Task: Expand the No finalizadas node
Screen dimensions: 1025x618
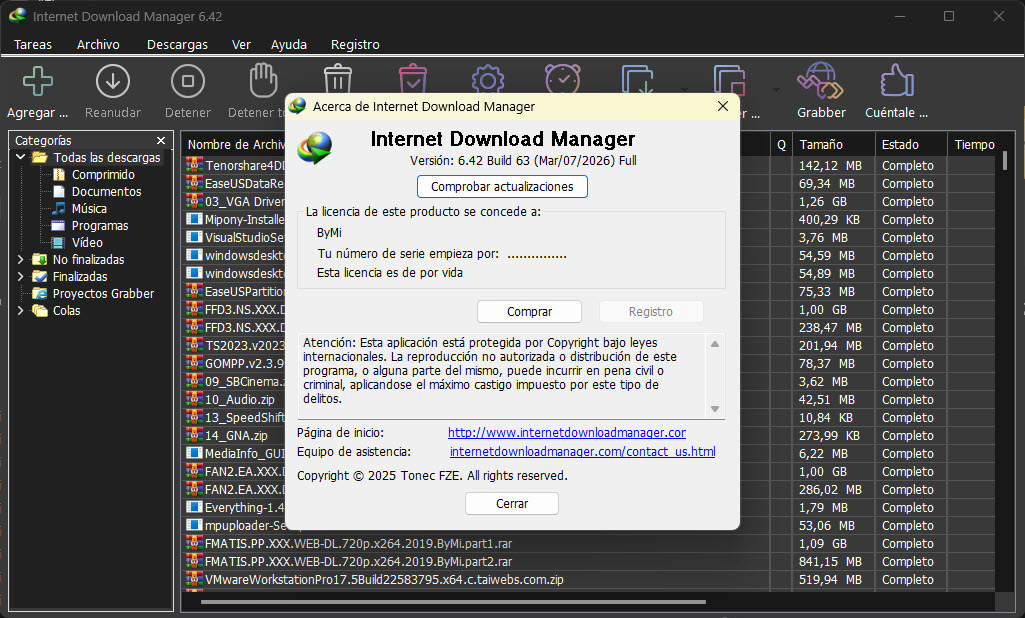Action: coord(20,260)
